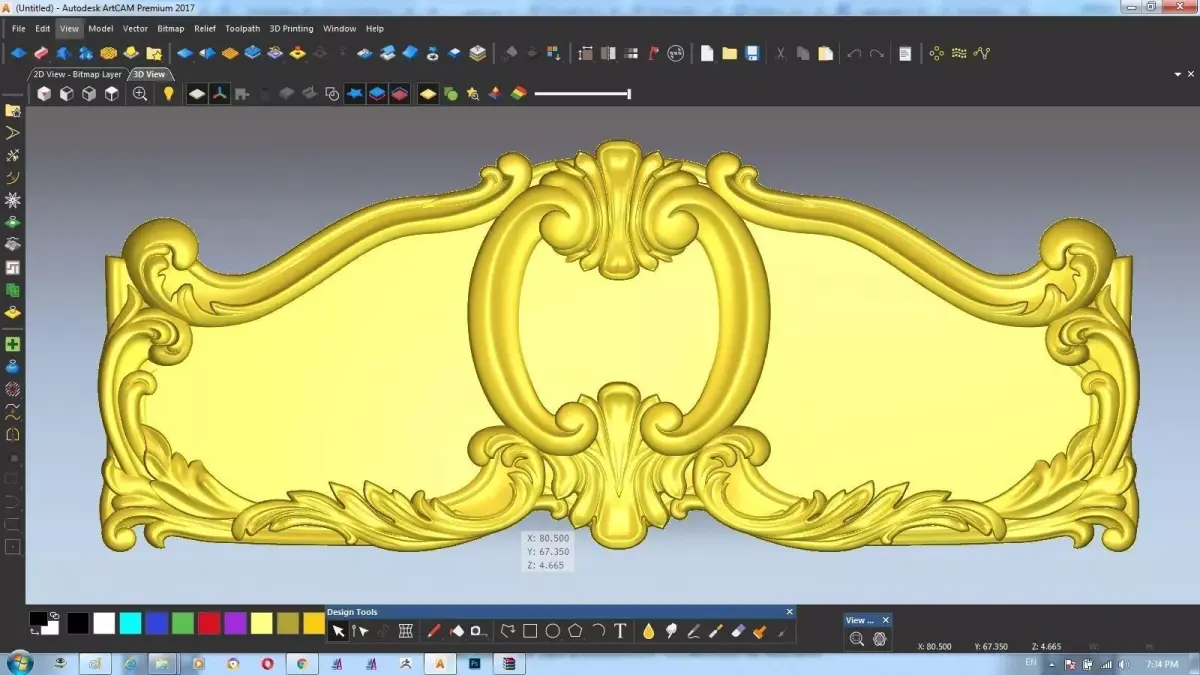This screenshot has height=675, width=1200.
Task: Close the floating View panel
Action: point(885,620)
